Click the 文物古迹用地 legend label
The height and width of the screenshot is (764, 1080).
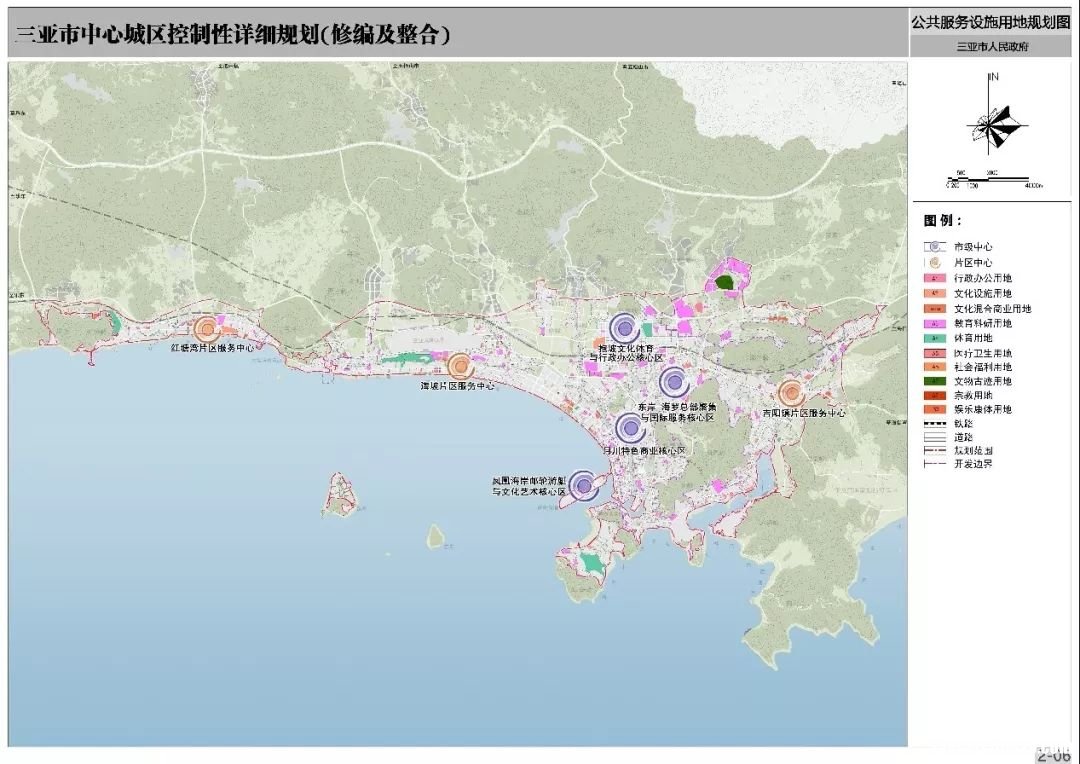tap(983, 381)
